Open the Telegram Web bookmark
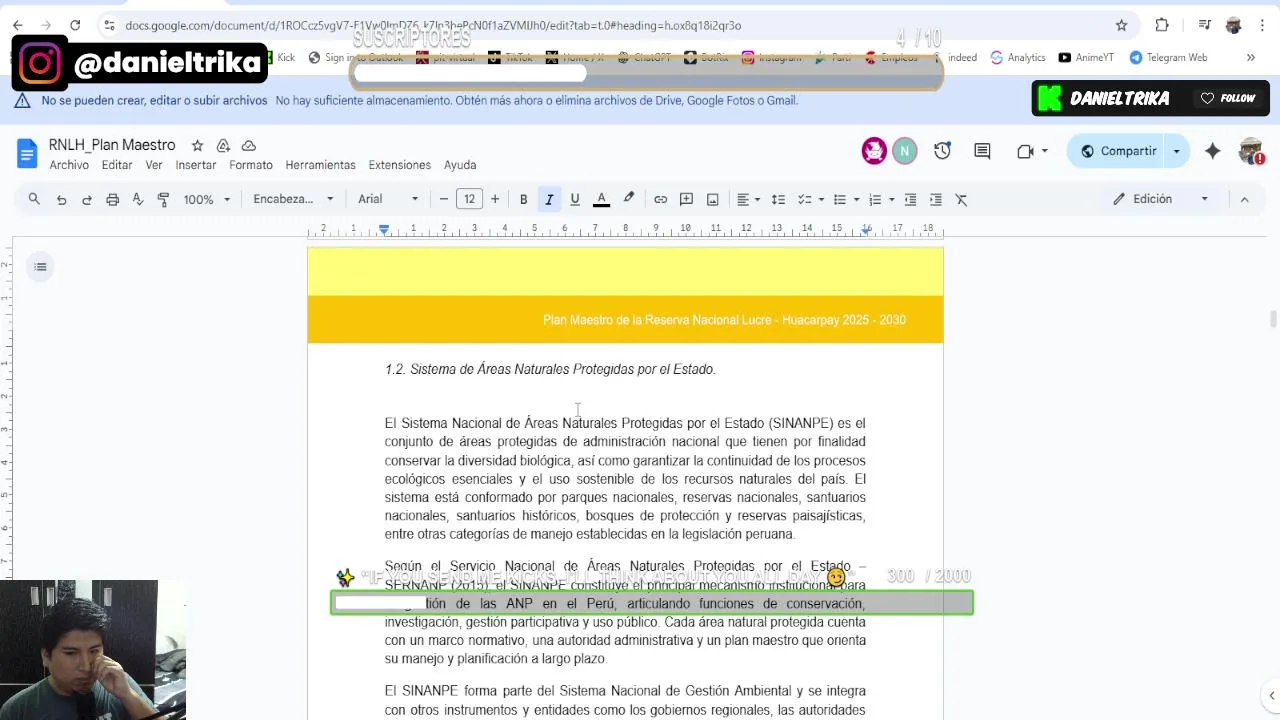Image resolution: width=1280 pixels, height=720 pixels. 1168,57
